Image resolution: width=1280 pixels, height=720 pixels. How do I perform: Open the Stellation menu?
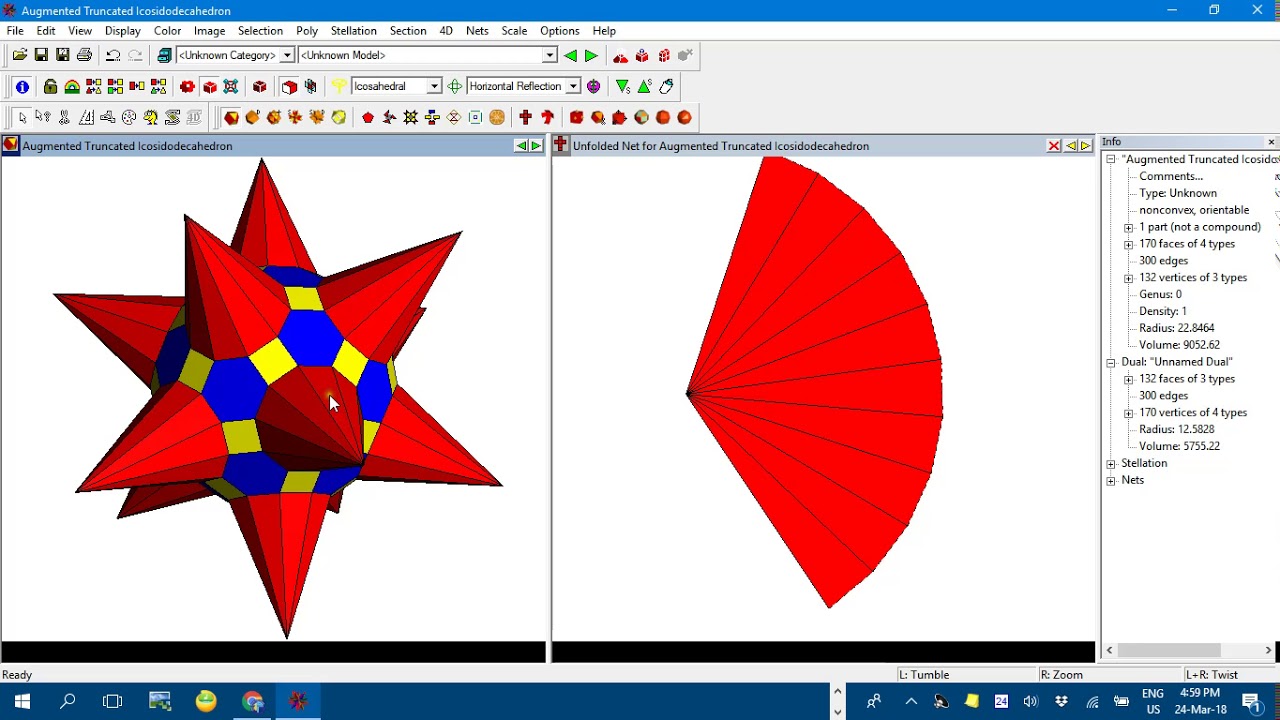click(x=354, y=31)
